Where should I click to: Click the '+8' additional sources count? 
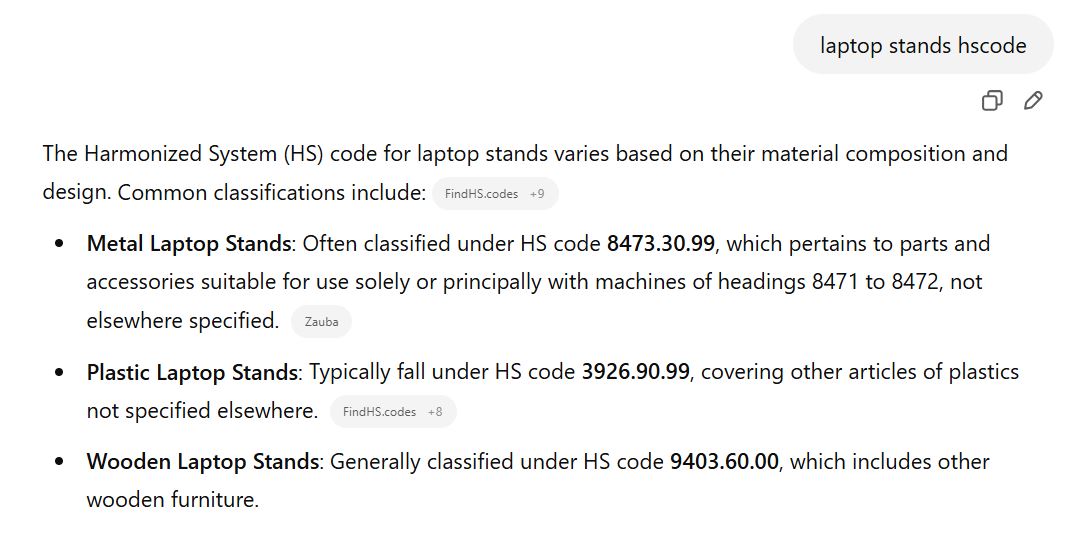click(435, 412)
